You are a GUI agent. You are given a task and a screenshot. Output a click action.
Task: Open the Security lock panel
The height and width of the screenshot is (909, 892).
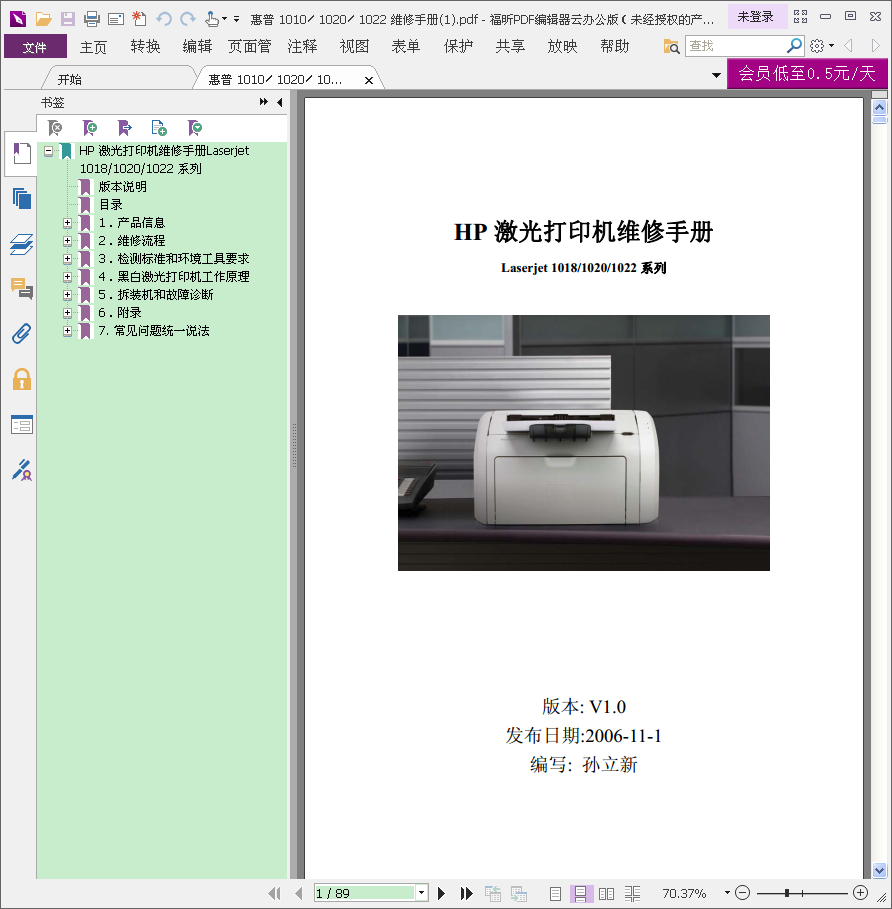click(21, 379)
